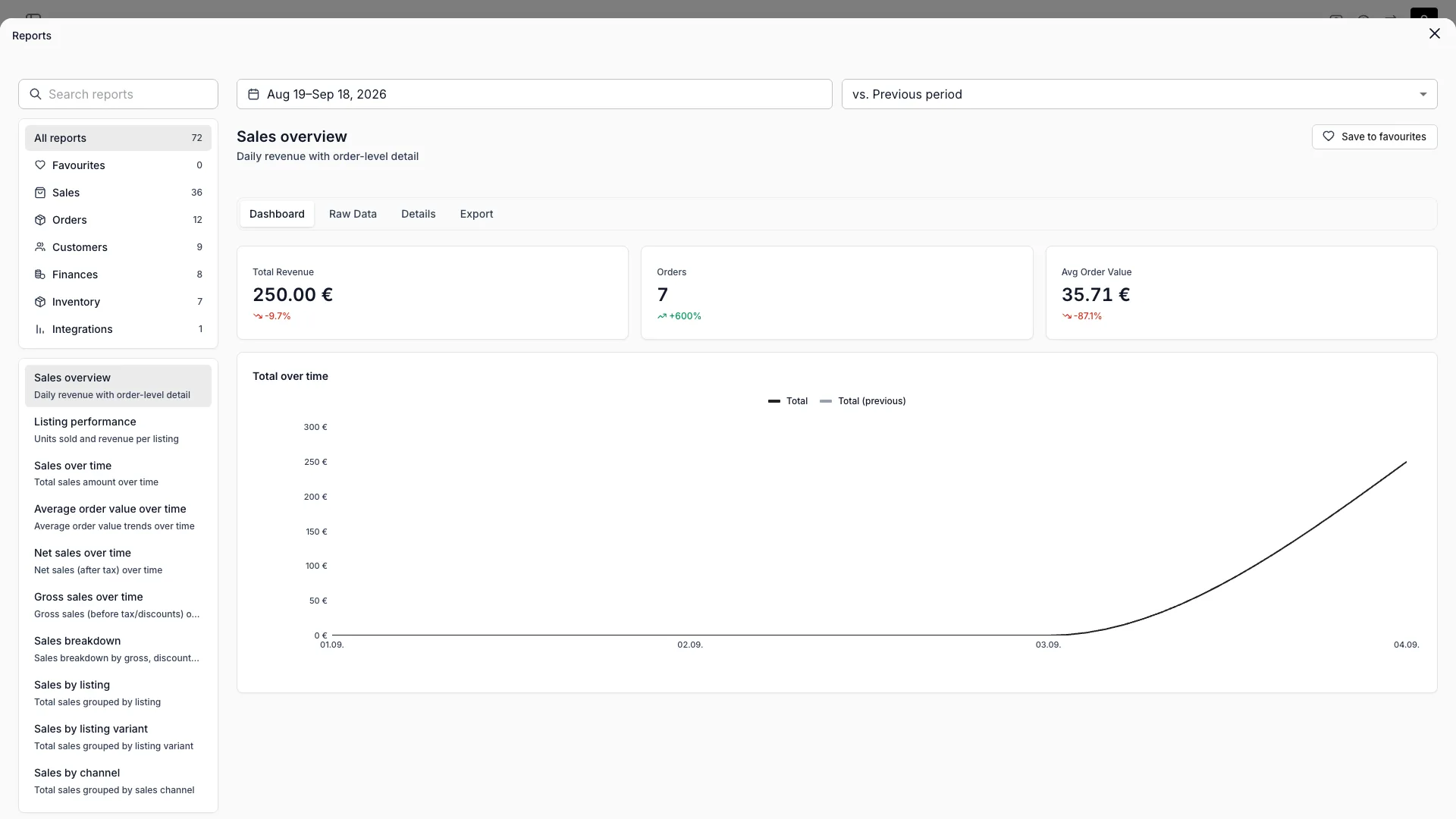Open Sales by listing report
The image size is (1456, 819).
(x=118, y=693)
